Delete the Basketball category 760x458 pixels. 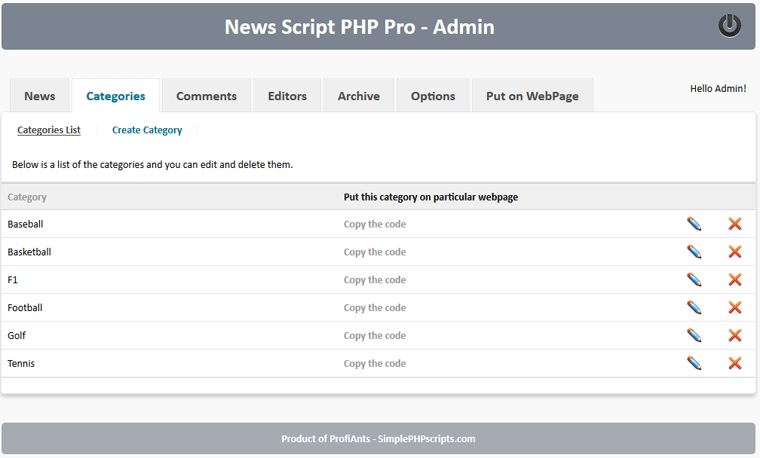(735, 252)
